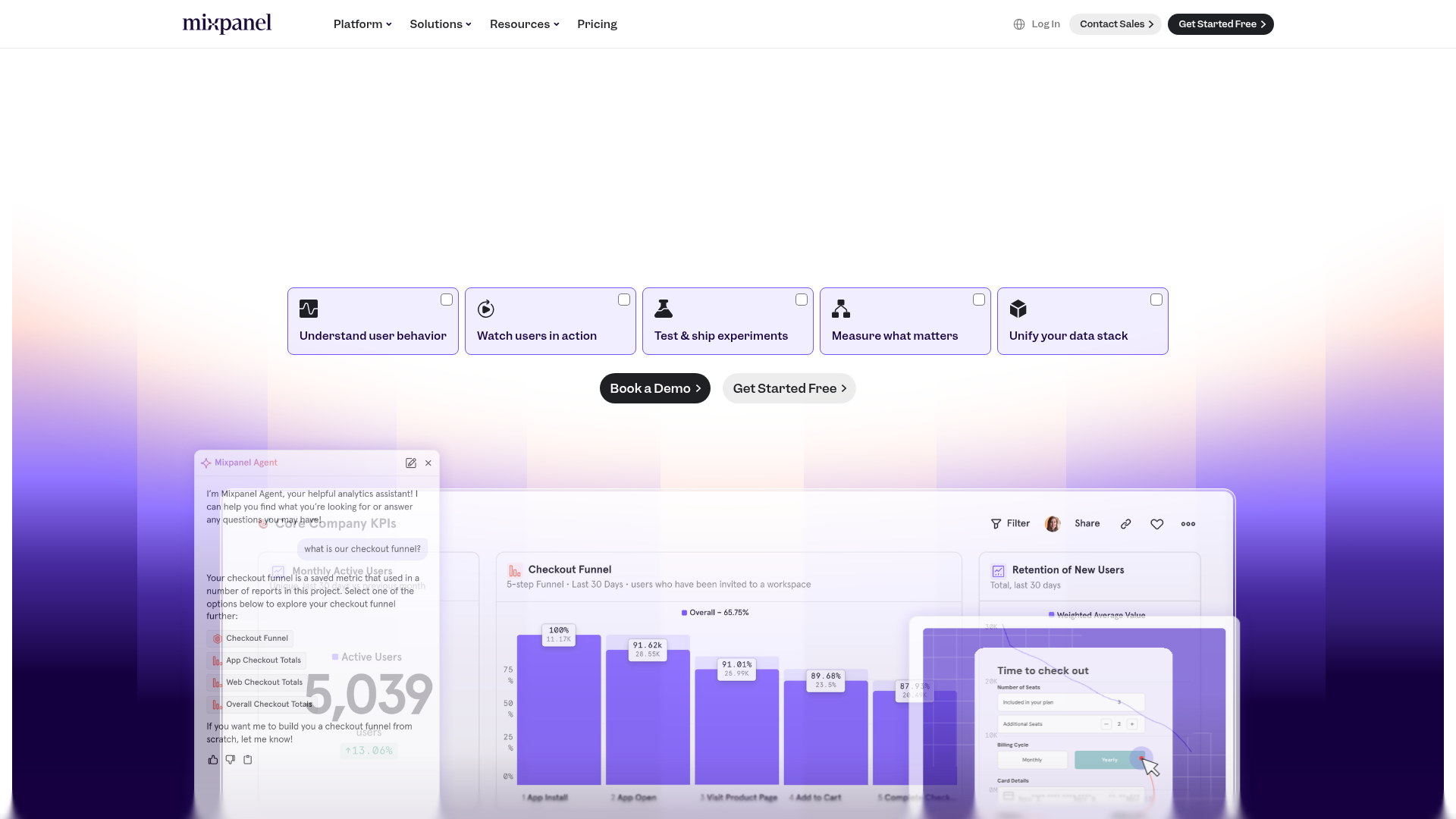Expand the Platform menu
The width and height of the screenshot is (1456, 819).
coord(362,24)
